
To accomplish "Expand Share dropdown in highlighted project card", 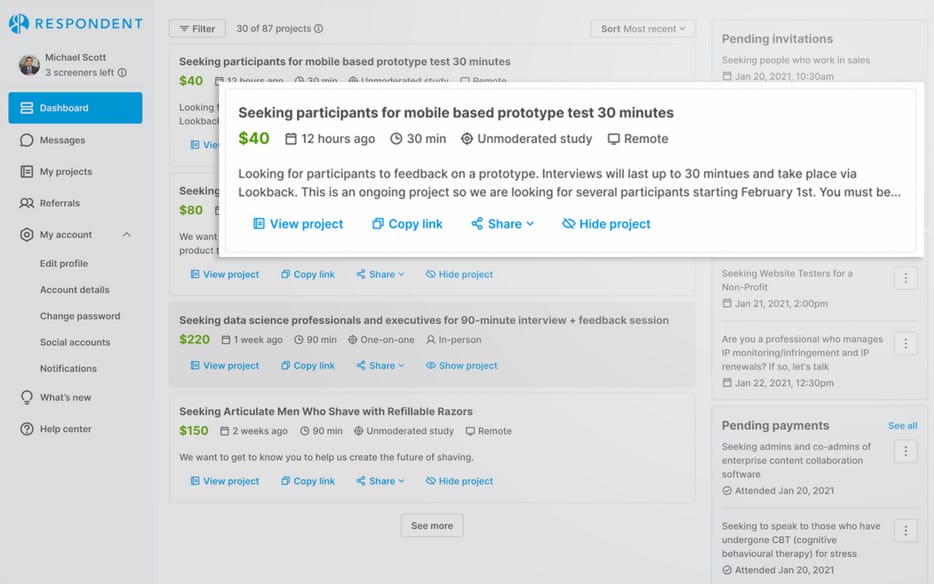I will pyautogui.click(x=503, y=224).
